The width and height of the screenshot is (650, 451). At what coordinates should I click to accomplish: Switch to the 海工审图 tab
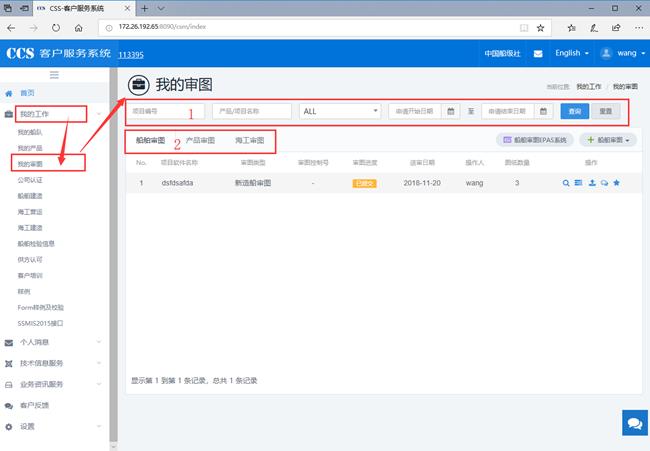click(250, 141)
